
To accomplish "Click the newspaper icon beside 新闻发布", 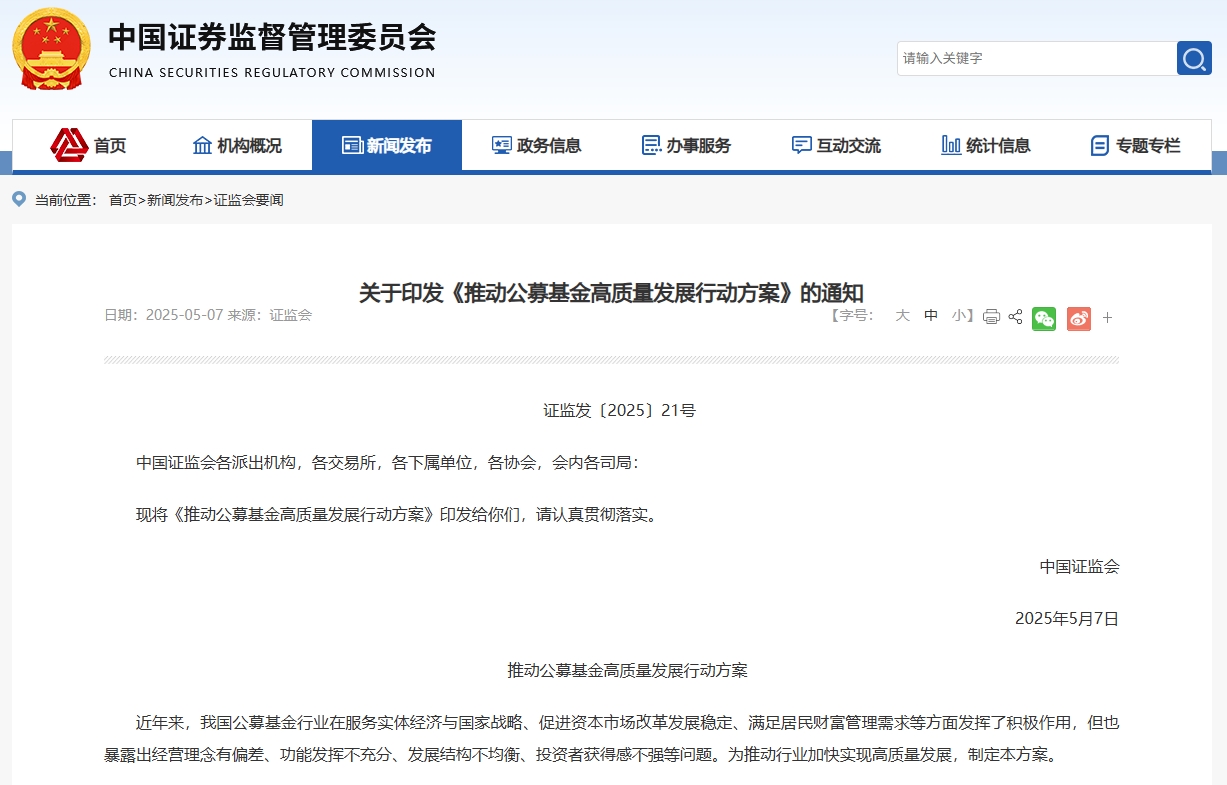I will [x=352, y=145].
